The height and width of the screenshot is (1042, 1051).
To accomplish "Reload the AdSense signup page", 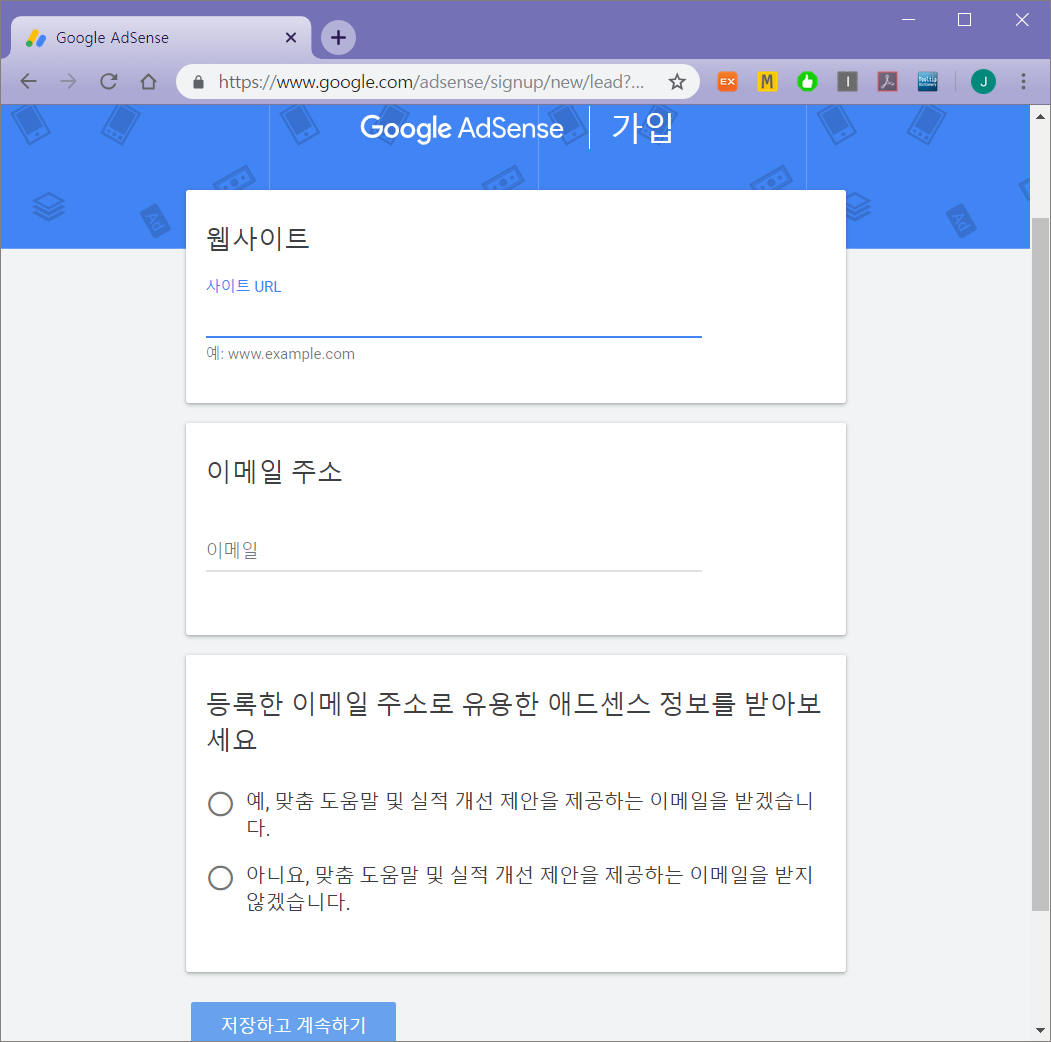I will [x=109, y=82].
